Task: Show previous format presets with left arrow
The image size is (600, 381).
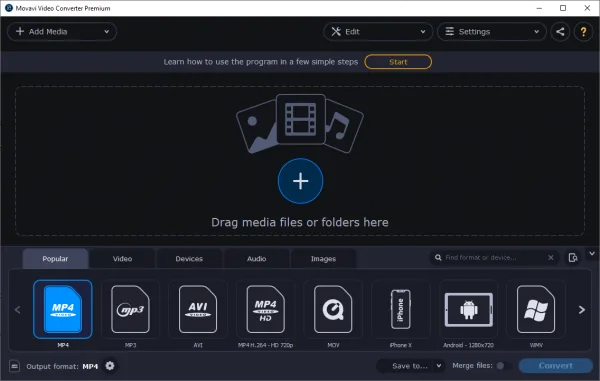Action: (17, 309)
